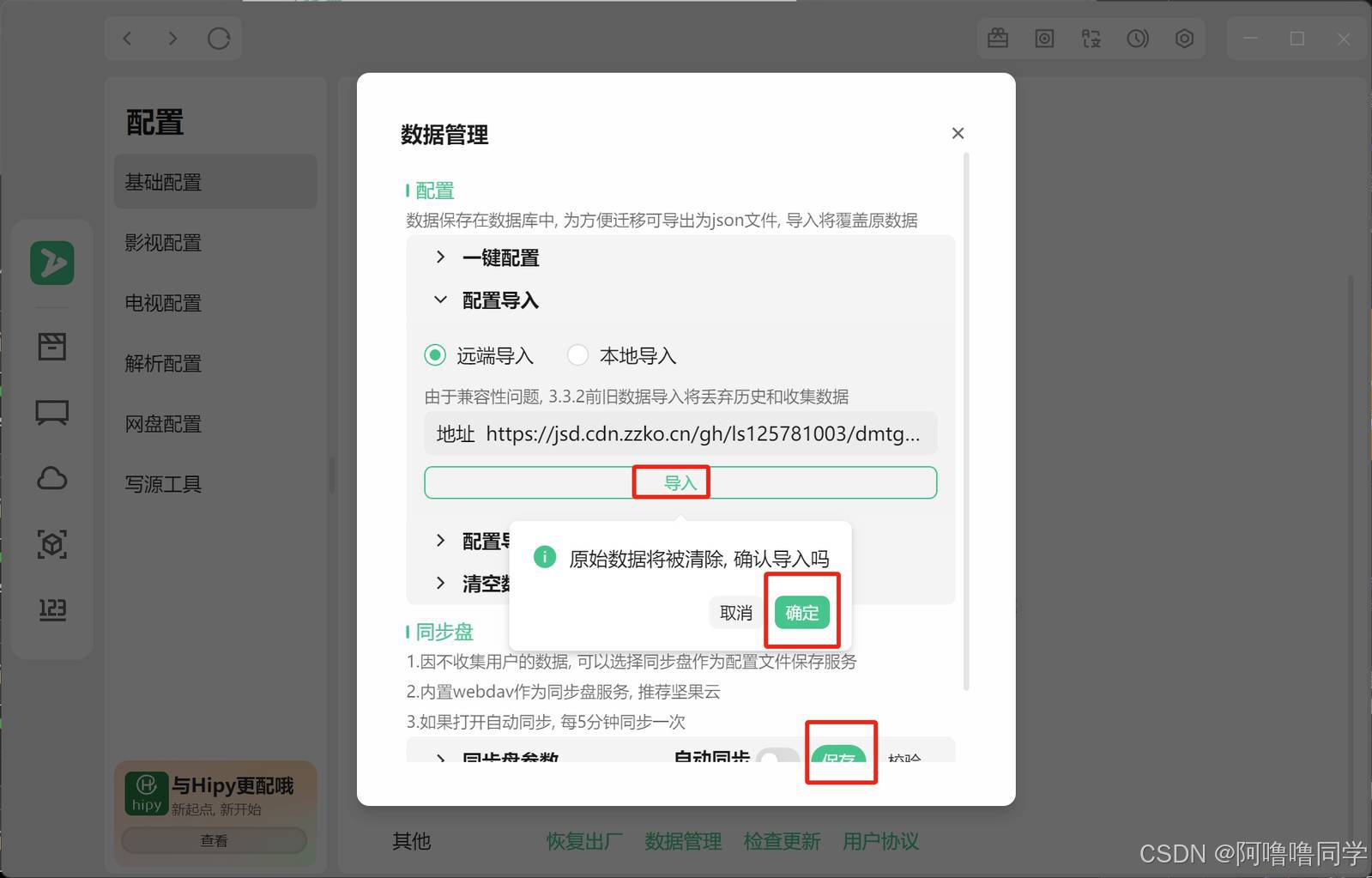Confirm import with the 确定 button
The width and height of the screenshot is (1372, 878).
[801, 613]
